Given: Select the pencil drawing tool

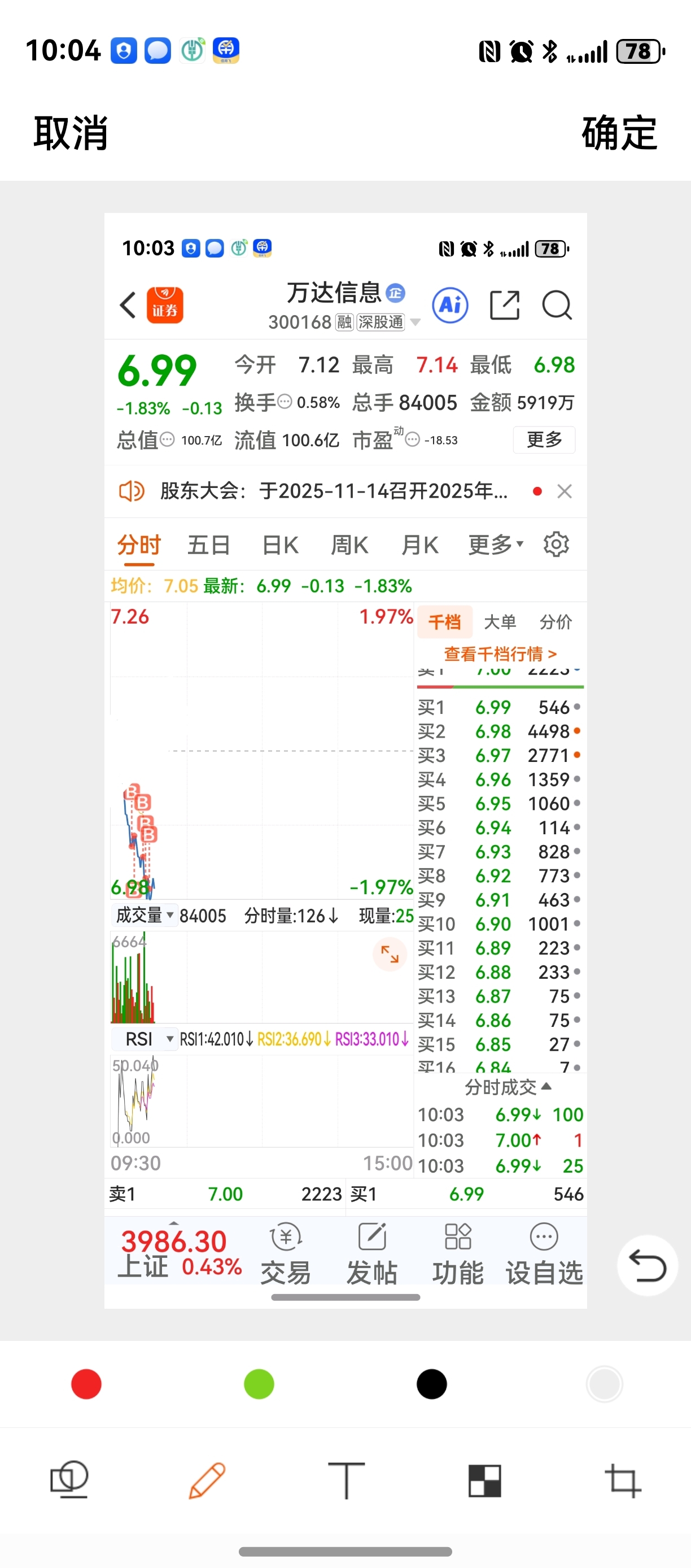Looking at the screenshot, I should pyautogui.click(x=207, y=1480).
